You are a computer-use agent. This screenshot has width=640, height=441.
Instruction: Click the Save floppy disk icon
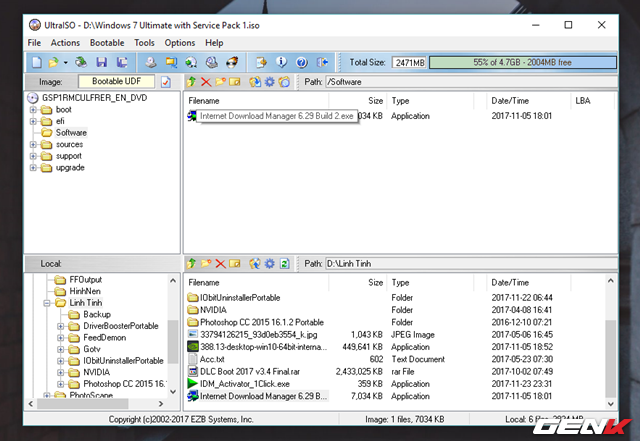(102, 62)
